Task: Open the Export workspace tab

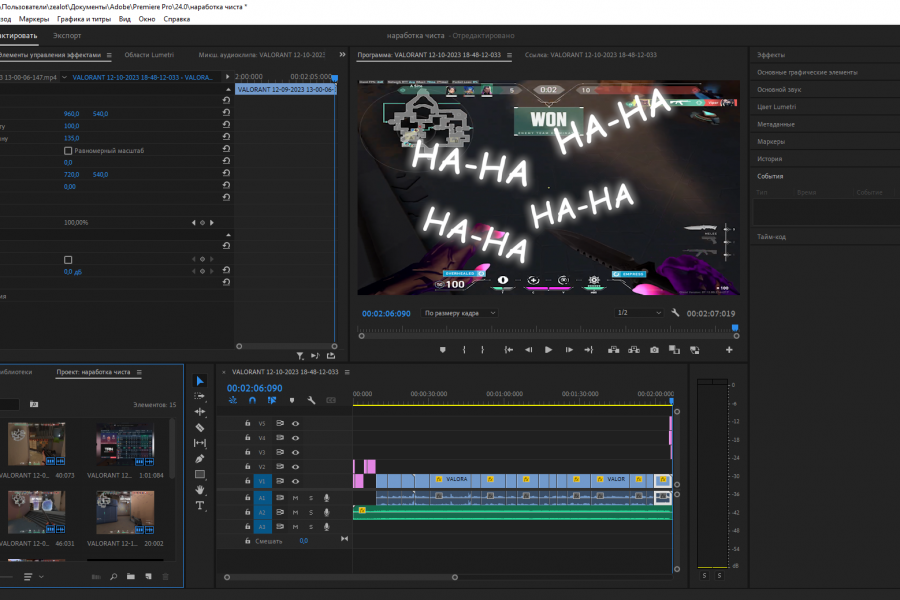Action: (67, 35)
